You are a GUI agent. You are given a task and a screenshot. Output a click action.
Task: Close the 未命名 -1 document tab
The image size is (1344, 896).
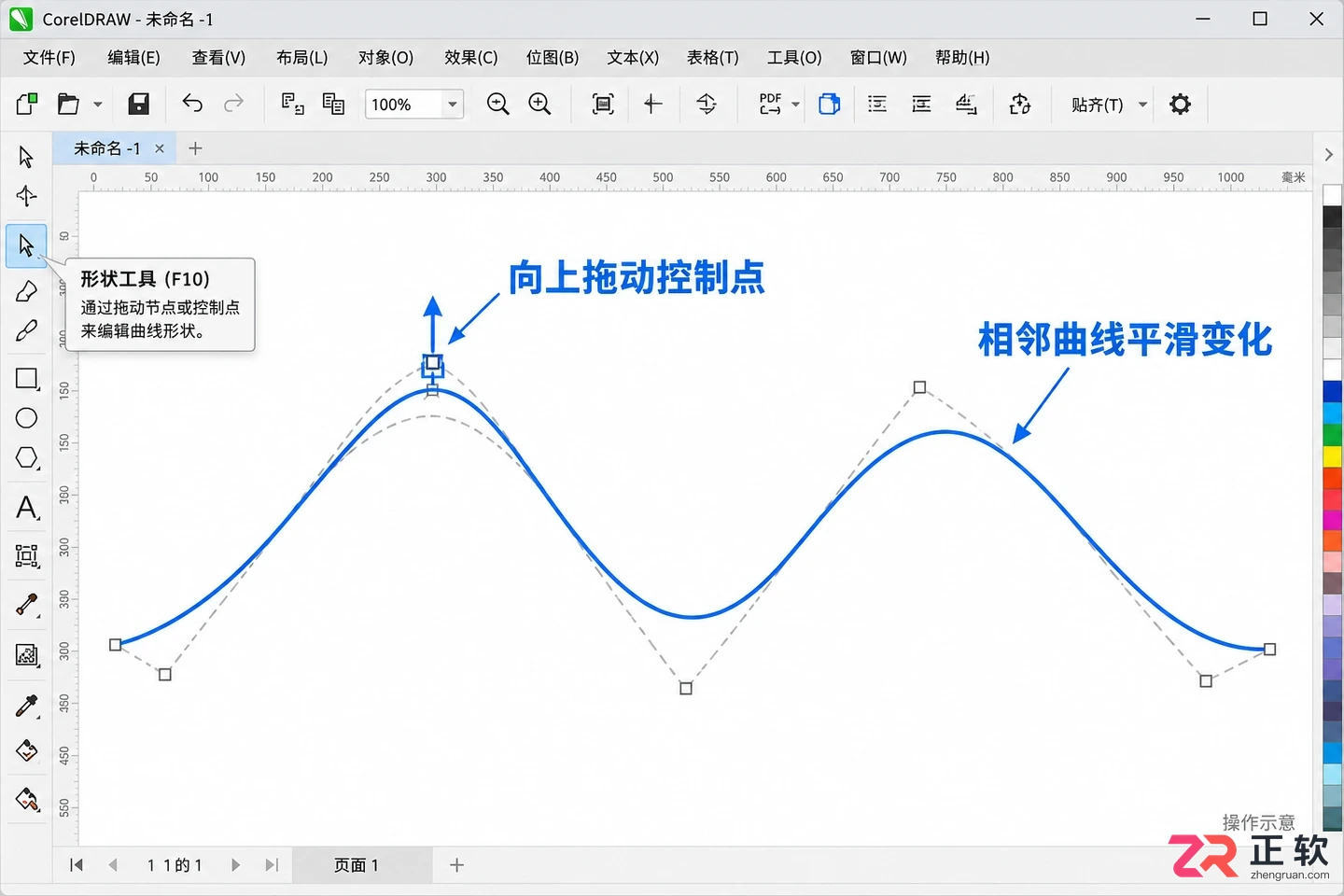click(x=160, y=148)
